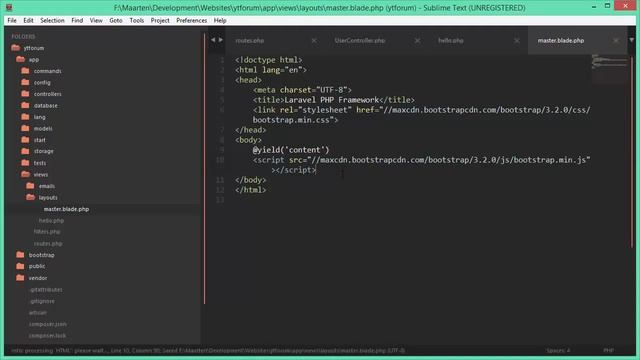Click the Sublime Text app icon in title bar
640x360 pixels.
9,7
